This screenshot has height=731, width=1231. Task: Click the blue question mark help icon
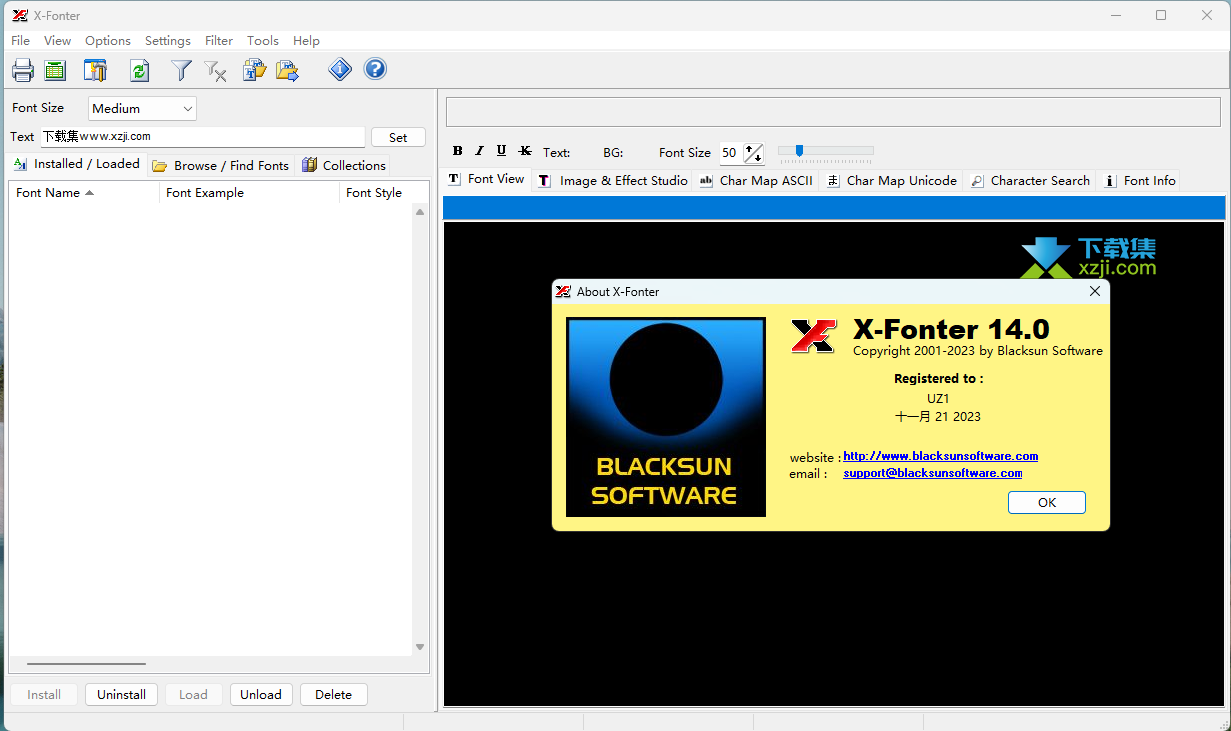[x=375, y=69]
